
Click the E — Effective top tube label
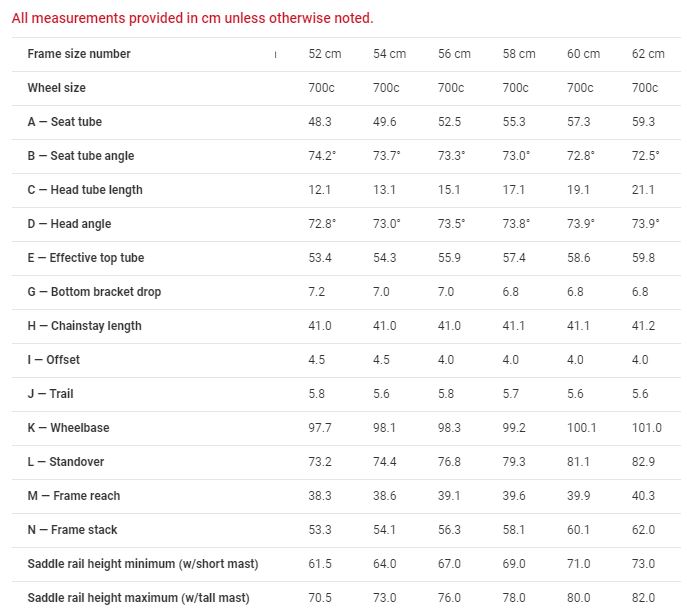86,258
